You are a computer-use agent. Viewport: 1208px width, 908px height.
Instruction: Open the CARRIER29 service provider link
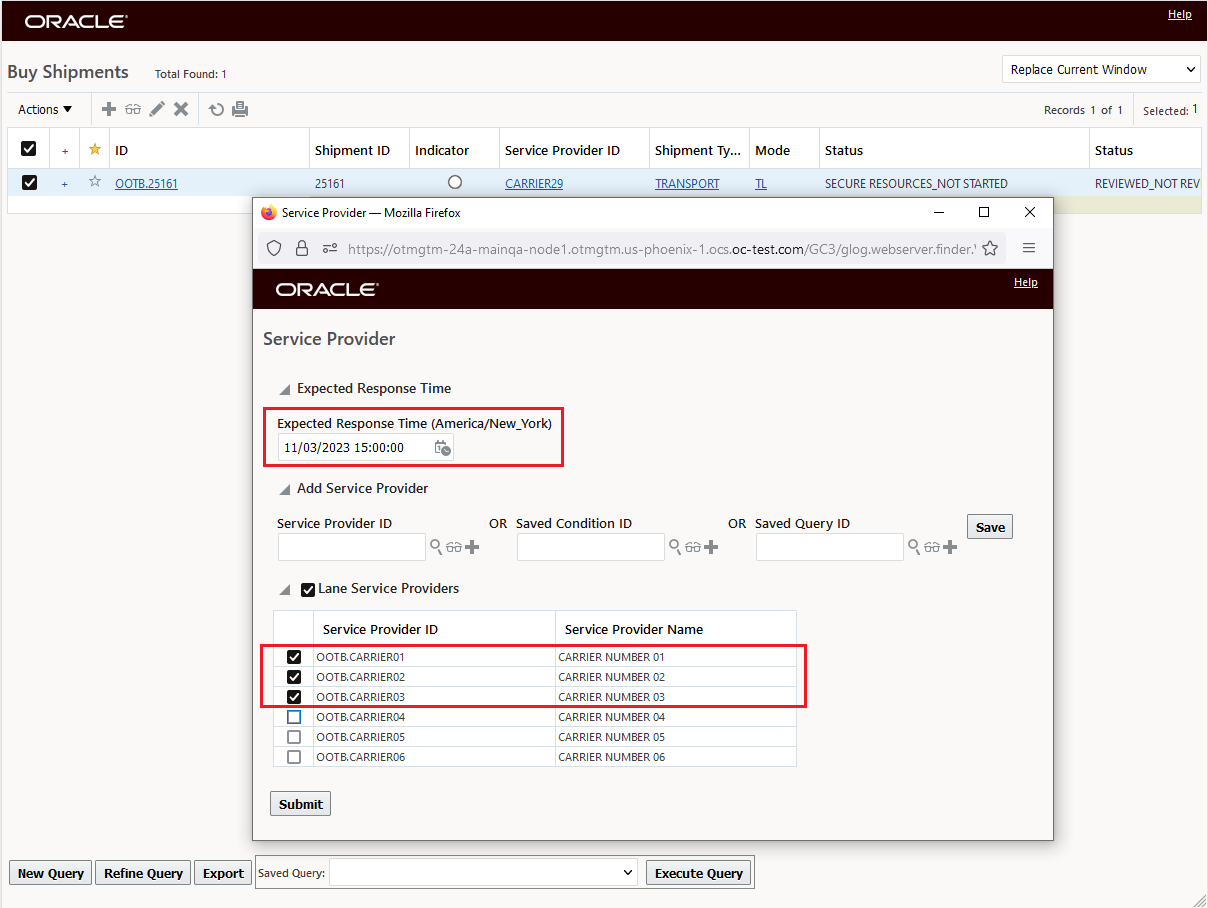point(534,184)
